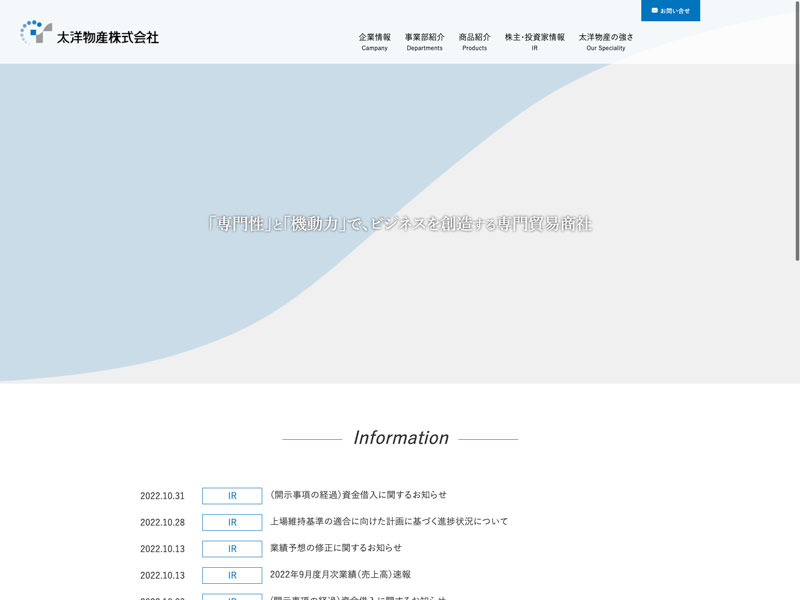Open the 企業情報 Company menu
Image resolution: width=800 pixels, height=600 pixels.
point(375,41)
